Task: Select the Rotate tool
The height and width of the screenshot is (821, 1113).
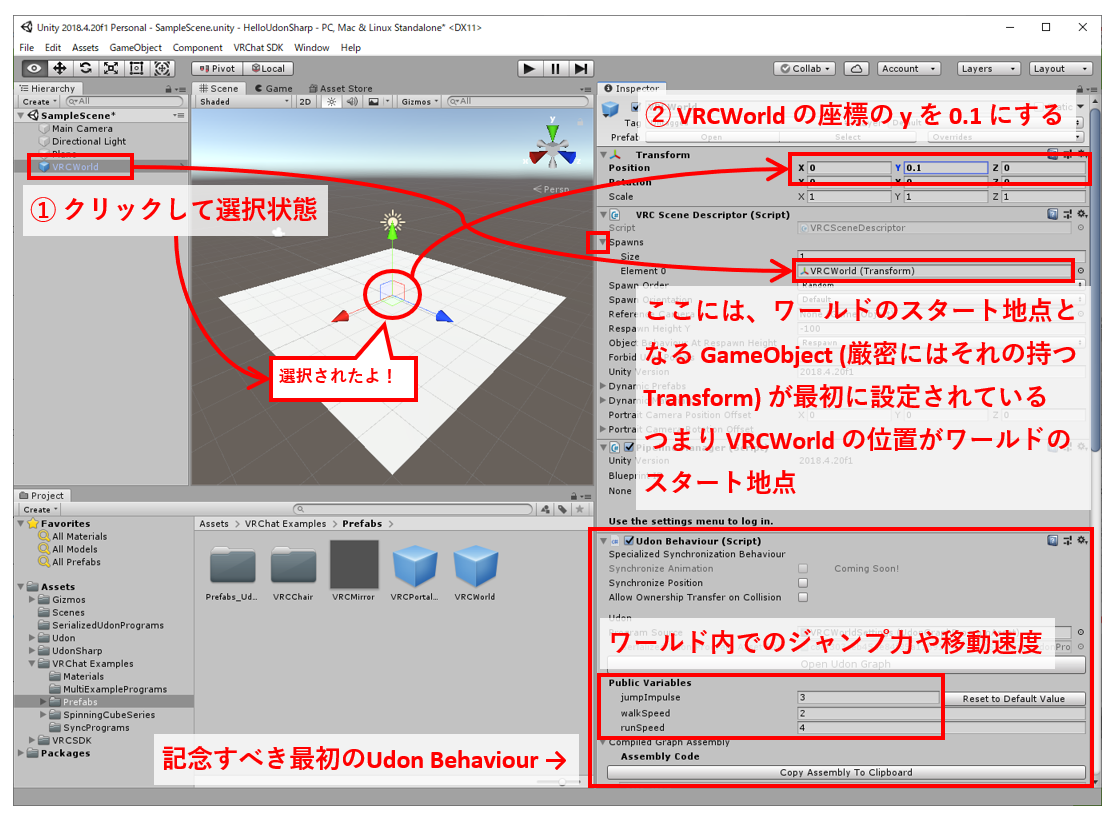Action: (85, 68)
